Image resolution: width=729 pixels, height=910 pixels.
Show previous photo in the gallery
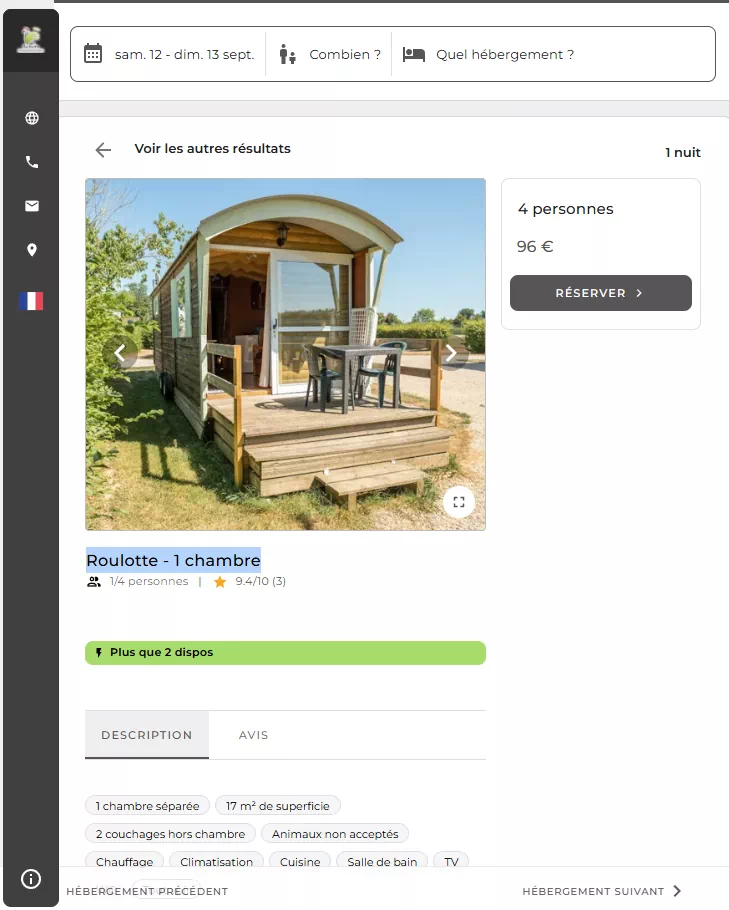pyautogui.click(x=120, y=352)
